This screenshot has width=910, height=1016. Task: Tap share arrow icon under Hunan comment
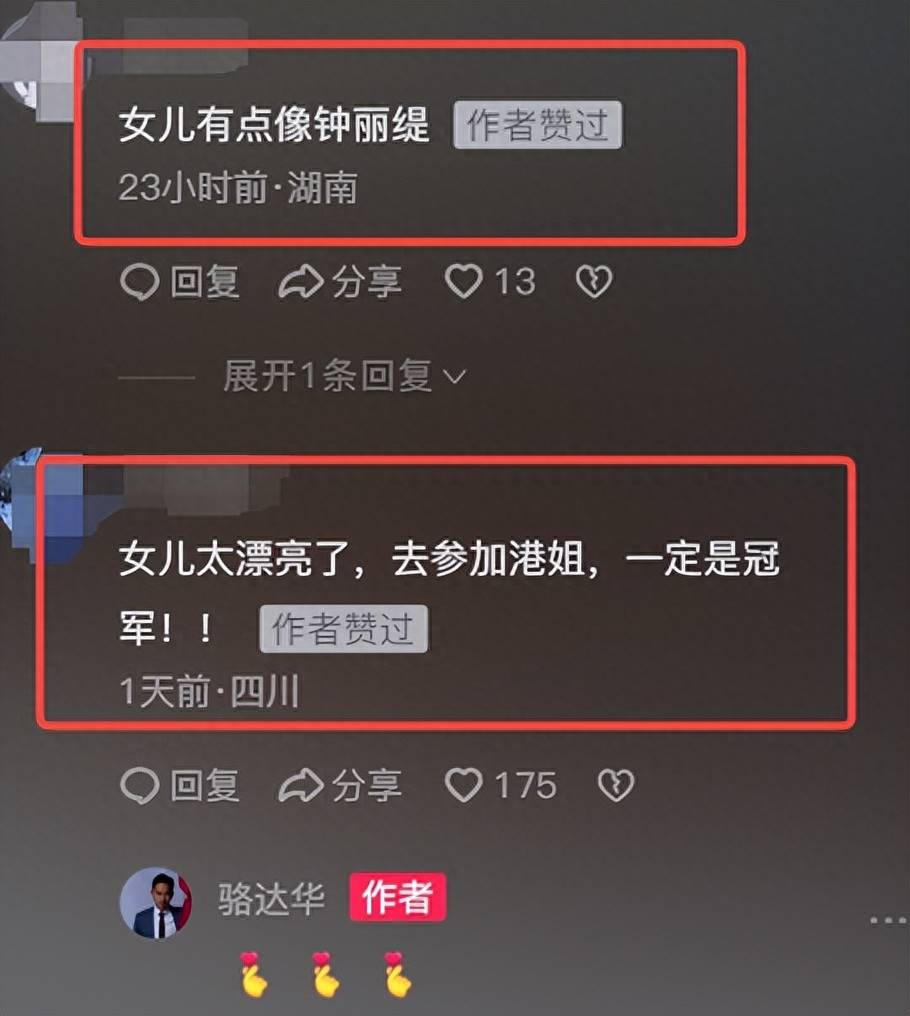click(301, 282)
